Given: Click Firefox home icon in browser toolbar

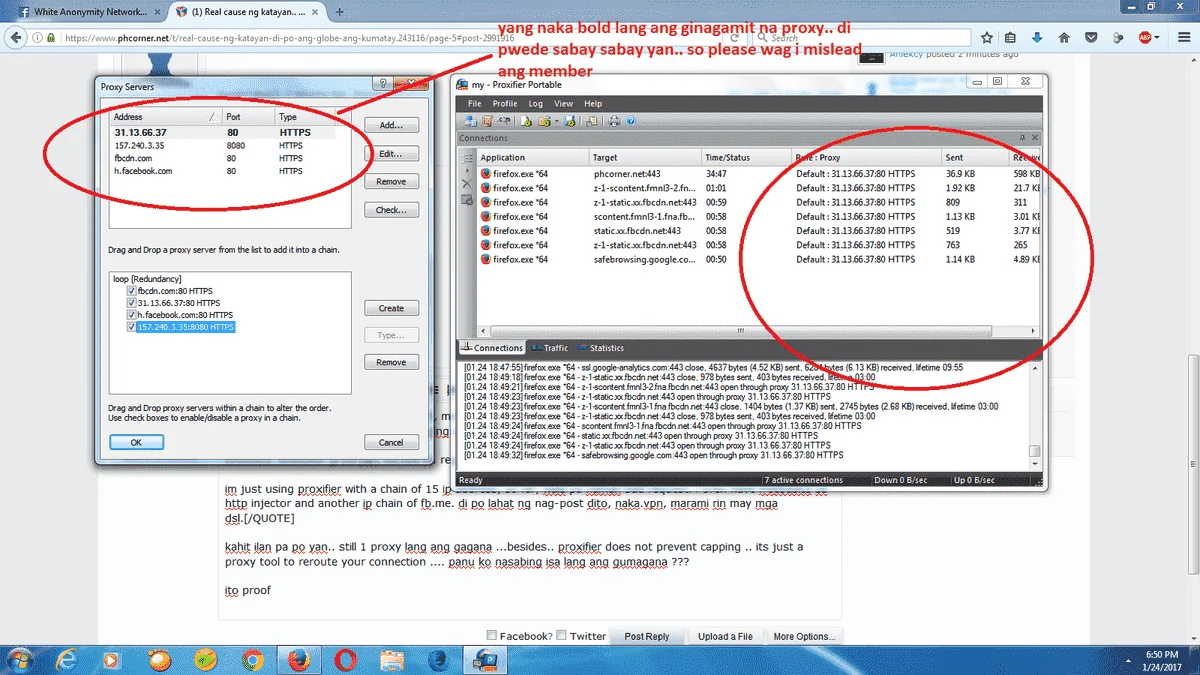Looking at the screenshot, I should coord(1064,38).
